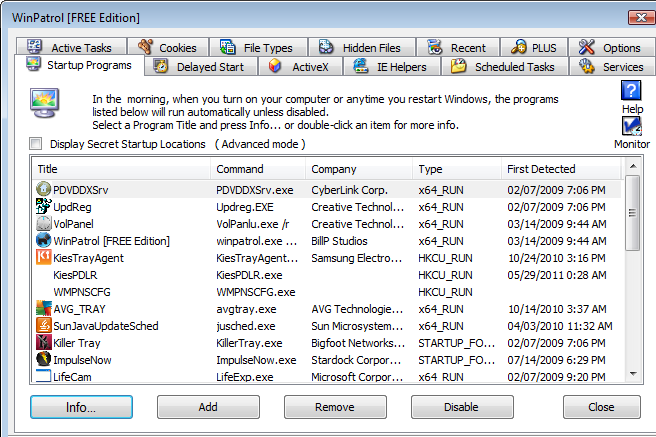Click the Remove button
The image size is (656, 437).
(x=334, y=407)
